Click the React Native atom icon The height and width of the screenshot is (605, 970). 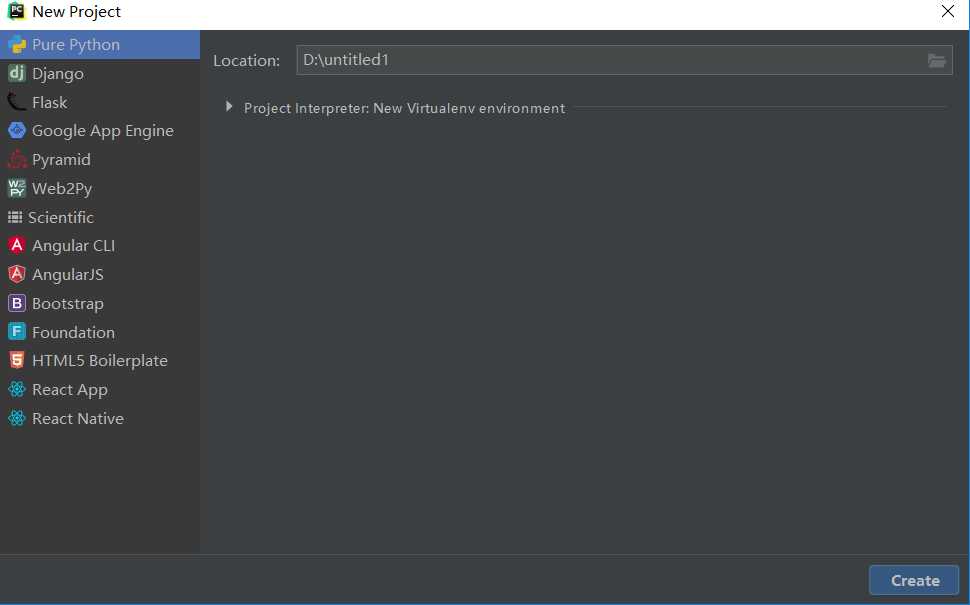pyautogui.click(x=17, y=418)
